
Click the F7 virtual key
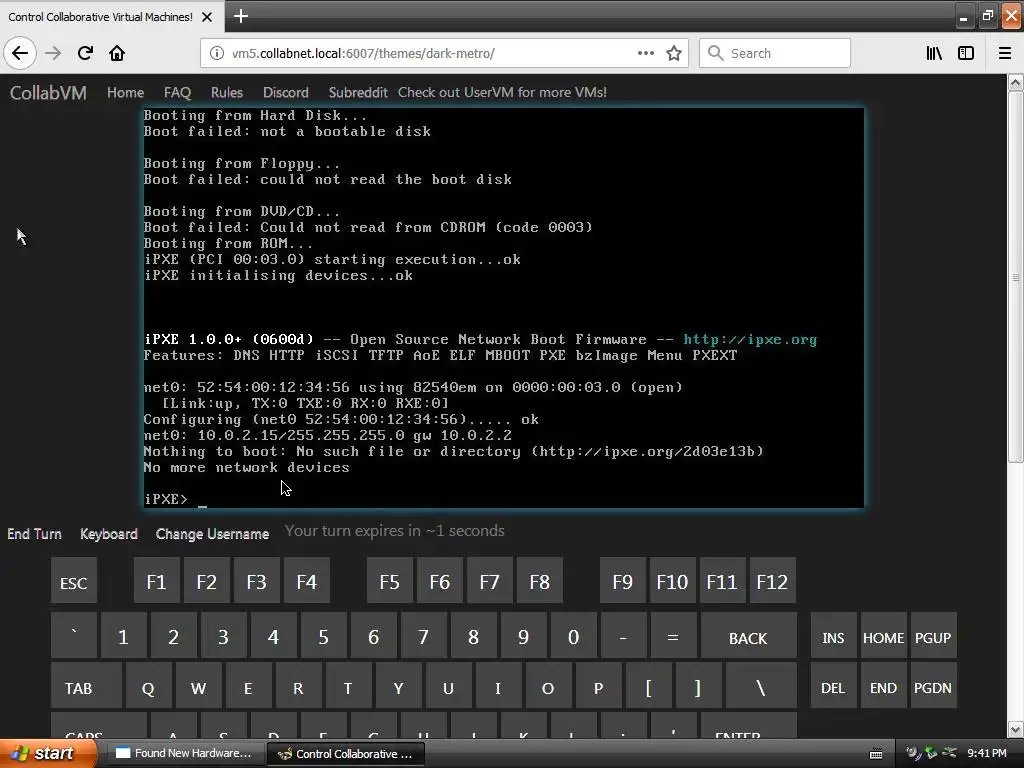[490, 581]
